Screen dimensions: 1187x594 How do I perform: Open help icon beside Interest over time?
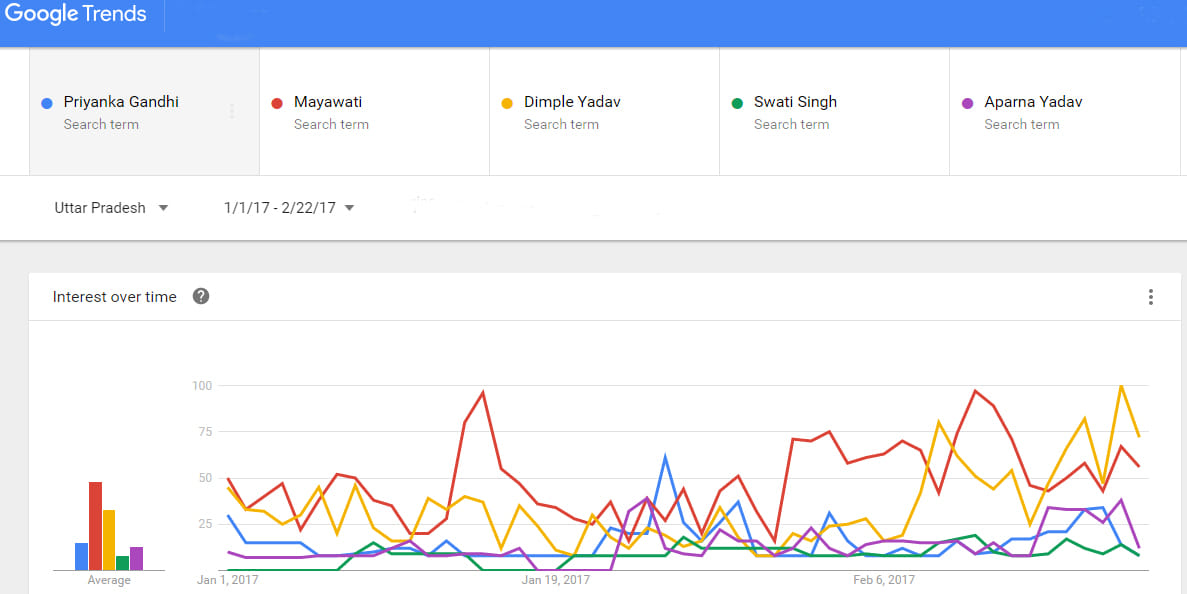(201, 297)
